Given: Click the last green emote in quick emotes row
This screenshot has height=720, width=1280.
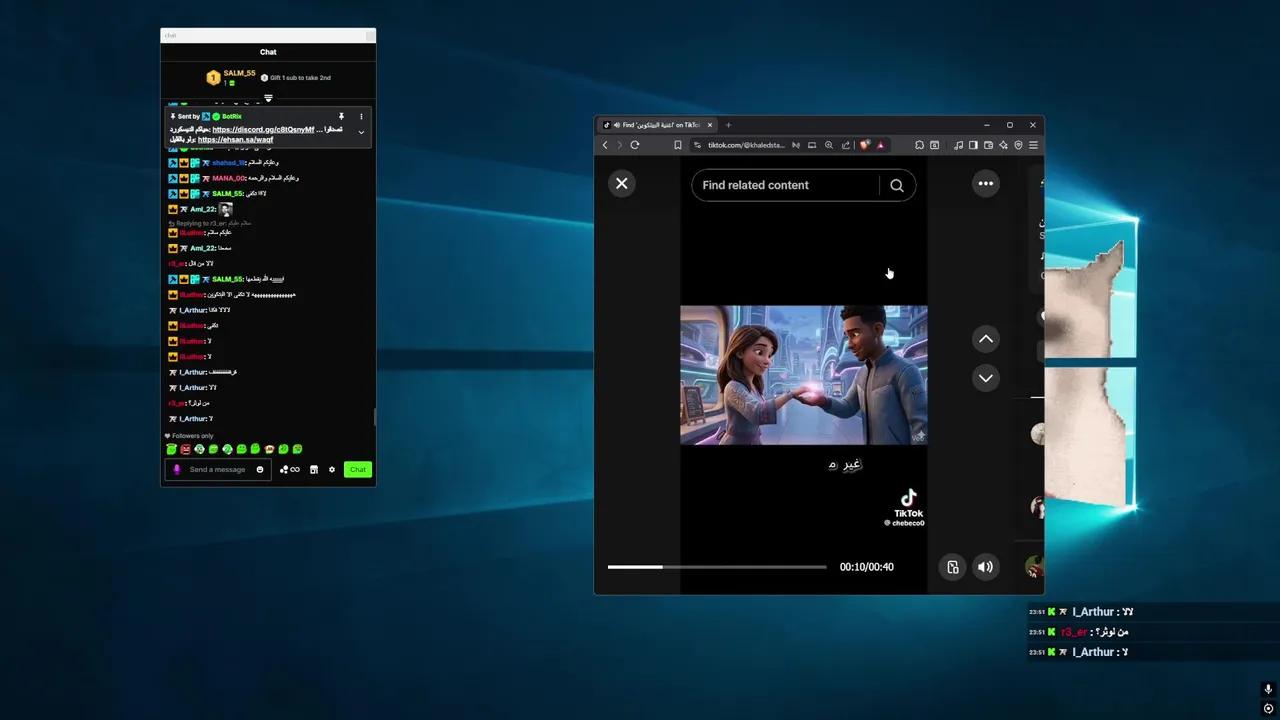Looking at the screenshot, I should tap(297, 450).
